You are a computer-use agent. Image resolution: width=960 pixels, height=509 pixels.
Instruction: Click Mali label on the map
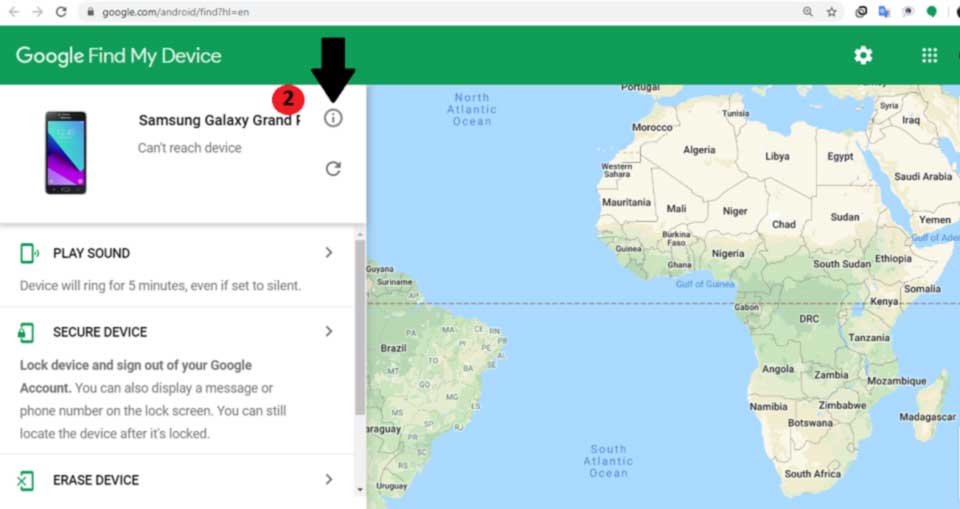click(677, 208)
